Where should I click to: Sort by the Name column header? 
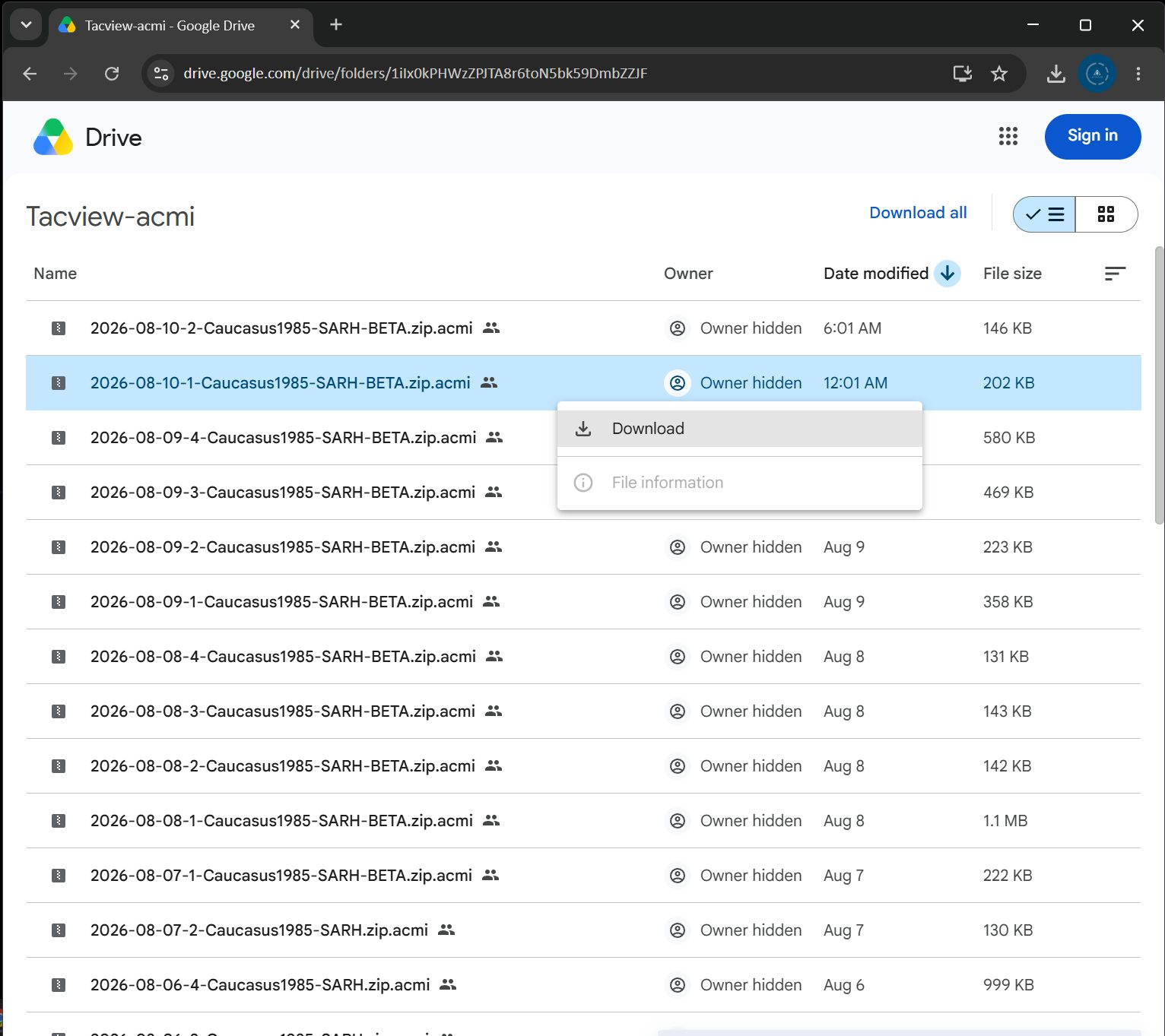(x=56, y=274)
